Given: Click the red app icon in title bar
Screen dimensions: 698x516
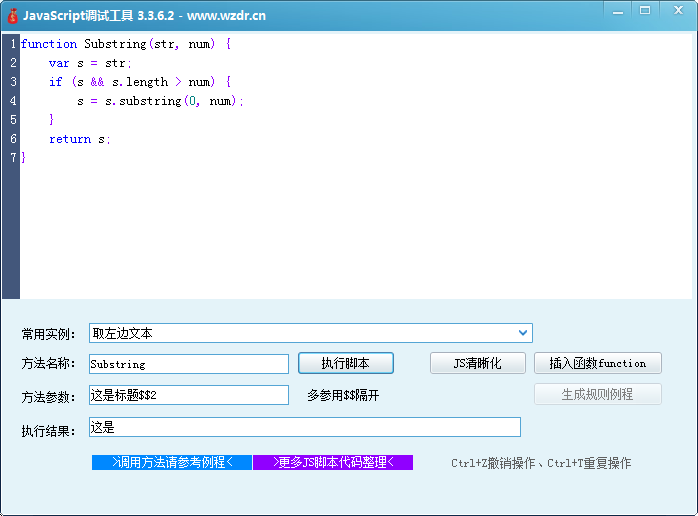Looking at the screenshot, I should [x=12, y=16].
